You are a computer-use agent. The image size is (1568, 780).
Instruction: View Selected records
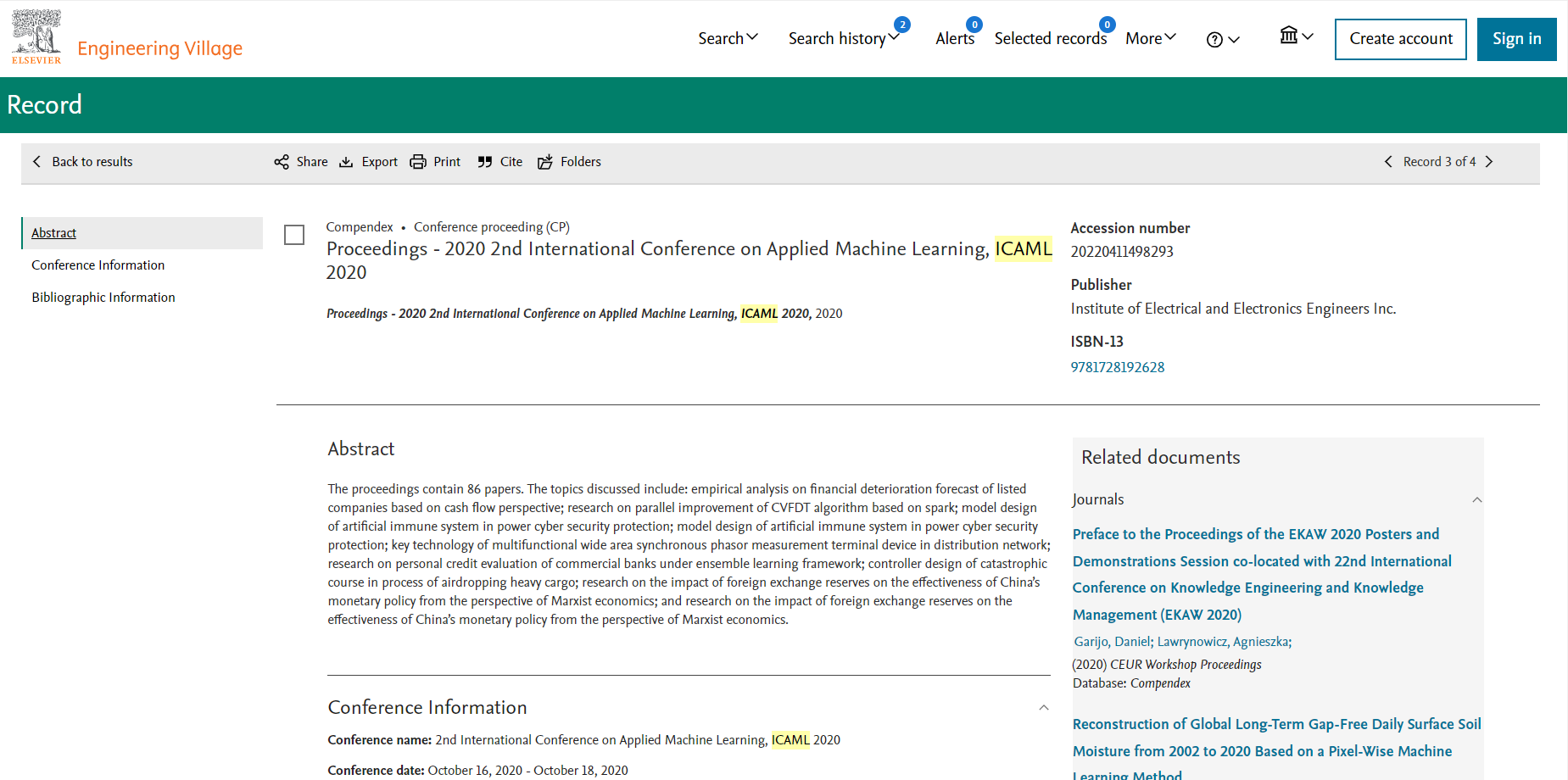1050,38
